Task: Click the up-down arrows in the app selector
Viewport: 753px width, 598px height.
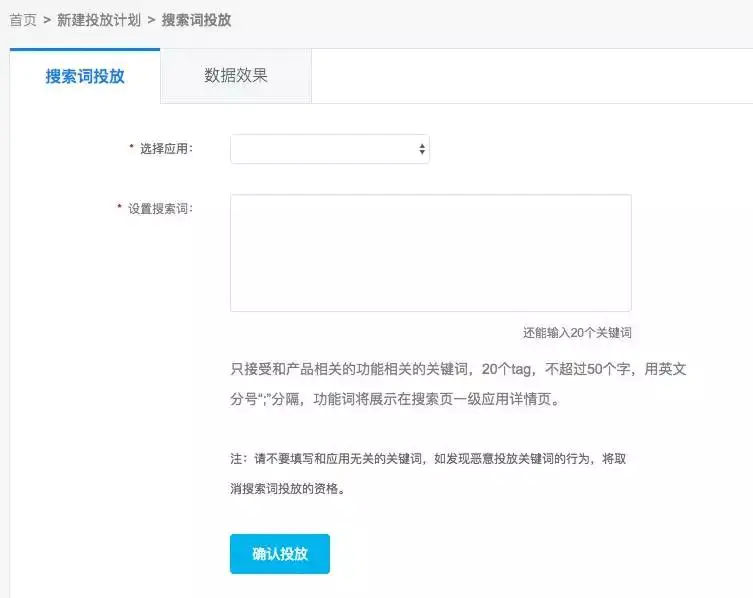Action: point(422,149)
